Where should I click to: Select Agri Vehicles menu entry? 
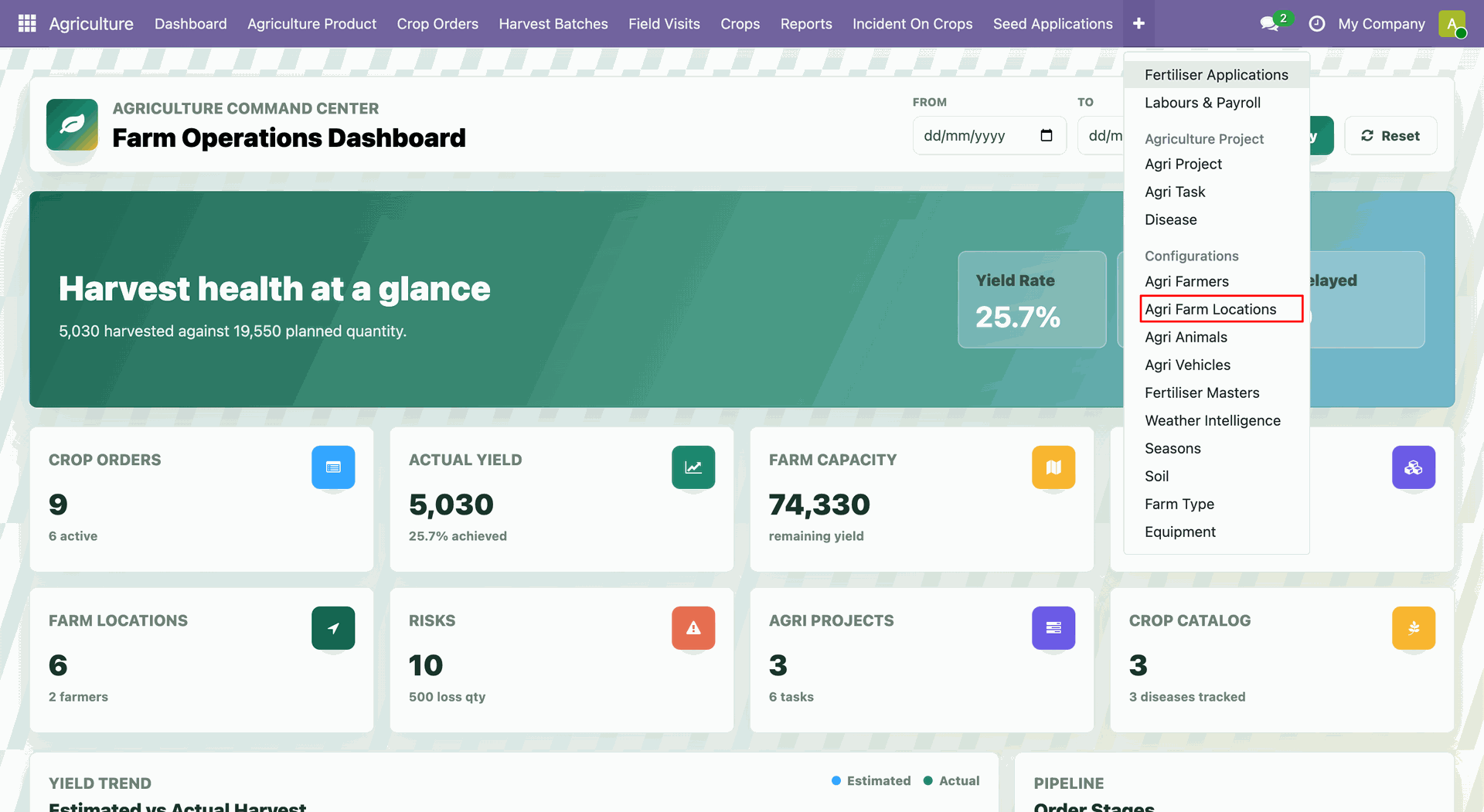(x=1217, y=365)
